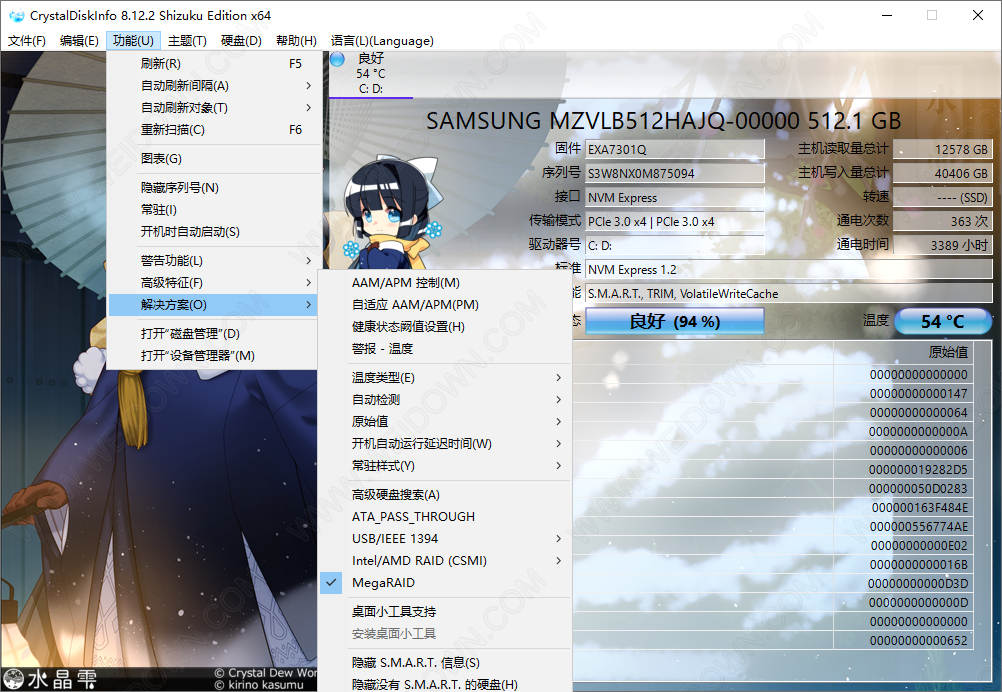Expand 自动检测 submenu arrow
The width and height of the screenshot is (1002, 692).
[559, 399]
